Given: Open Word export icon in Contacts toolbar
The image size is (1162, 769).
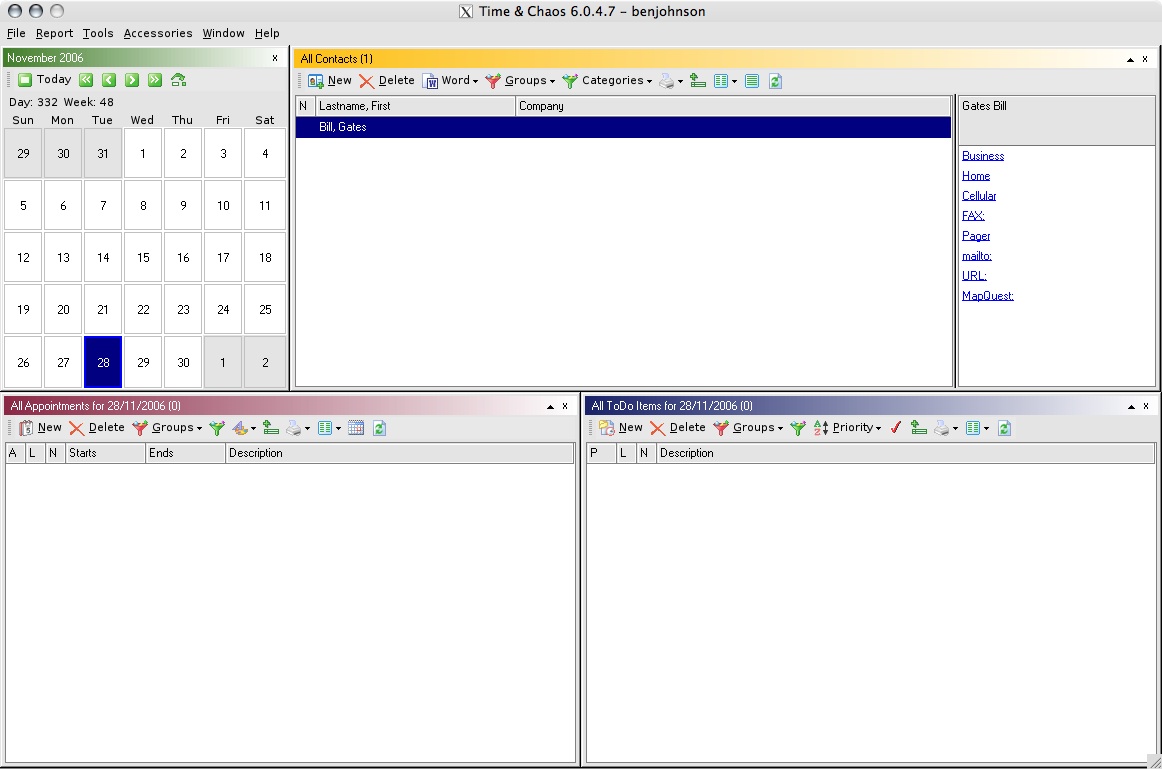Looking at the screenshot, I should click(448, 81).
